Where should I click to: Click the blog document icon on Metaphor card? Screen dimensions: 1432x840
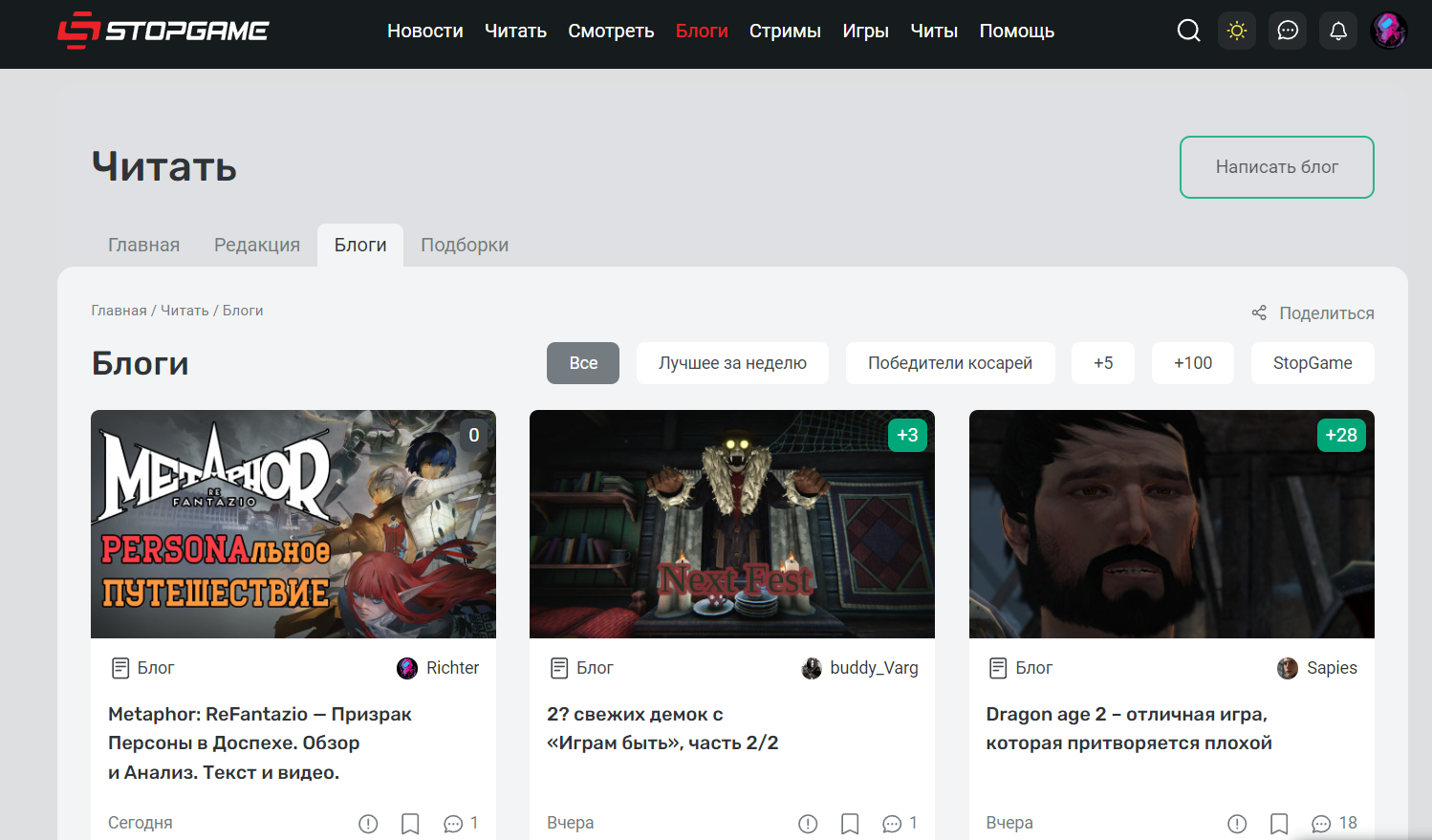click(120, 668)
